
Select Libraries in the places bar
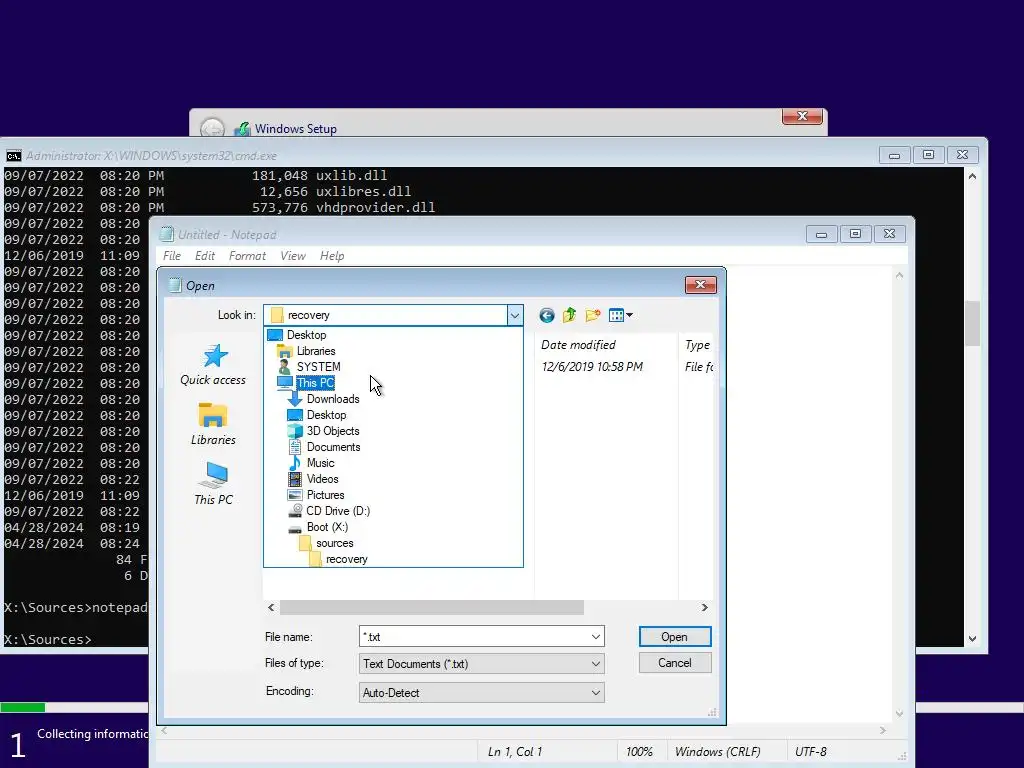[x=214, y=424]
